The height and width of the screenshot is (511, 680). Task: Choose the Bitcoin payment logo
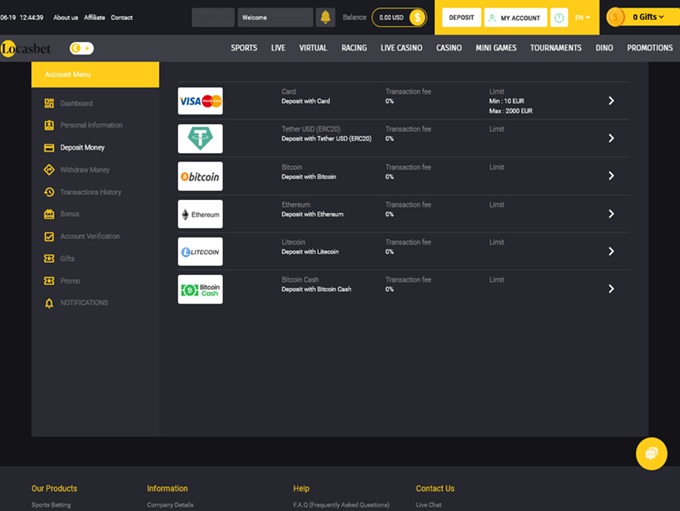pyautogui.click(x=200, y=176)
